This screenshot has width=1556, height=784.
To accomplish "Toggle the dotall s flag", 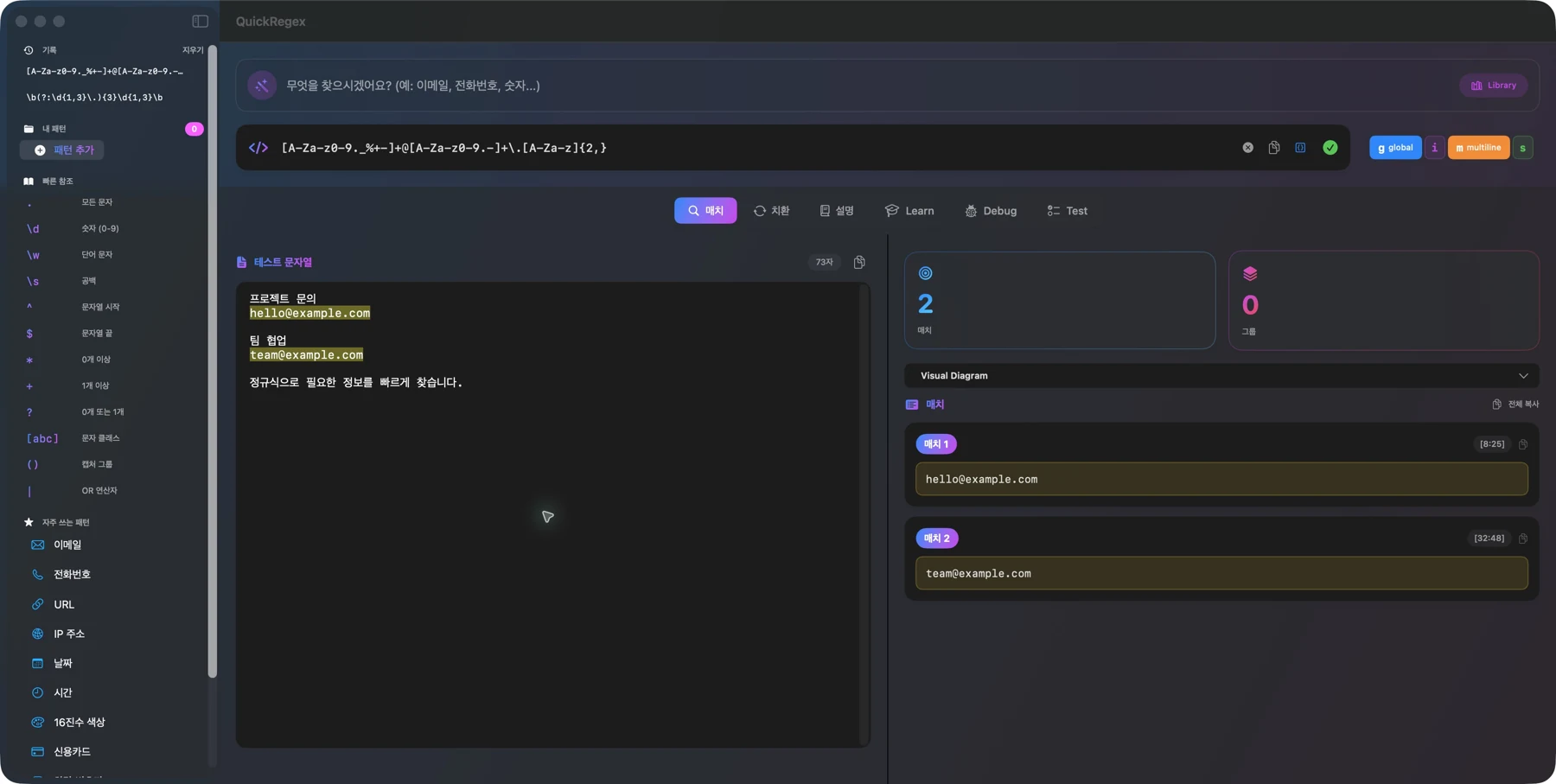I will (x=1523, y=148).
